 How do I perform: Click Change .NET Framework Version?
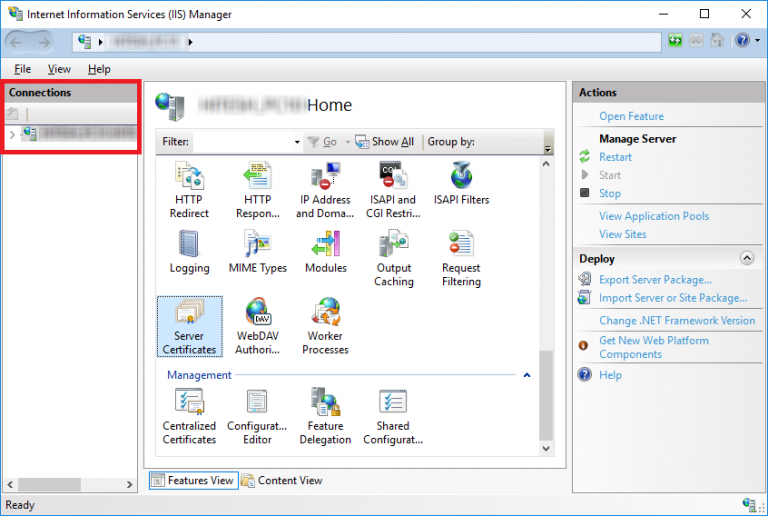click(x=677, y=321)
